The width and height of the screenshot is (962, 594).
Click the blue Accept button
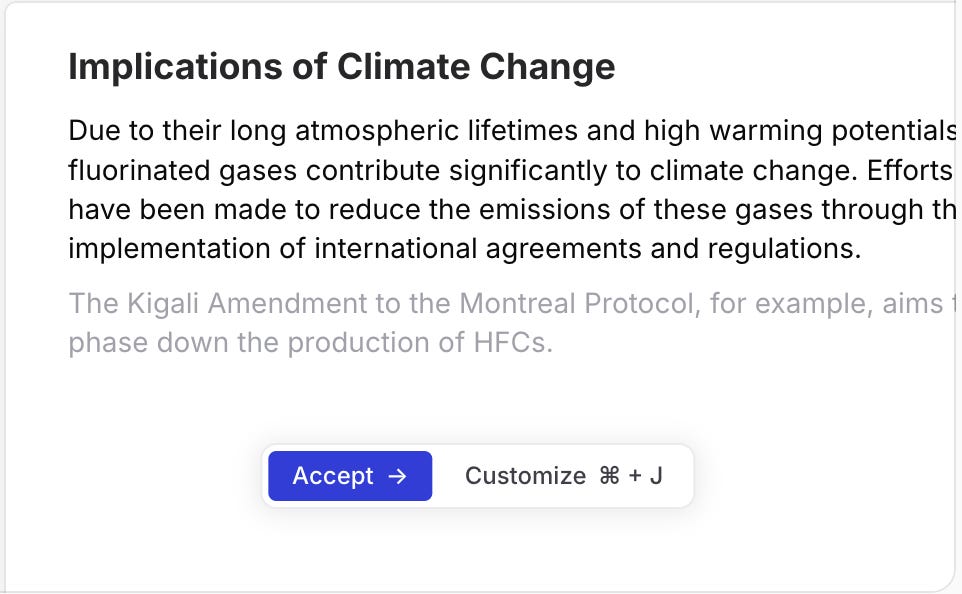[x=349, y=476]
